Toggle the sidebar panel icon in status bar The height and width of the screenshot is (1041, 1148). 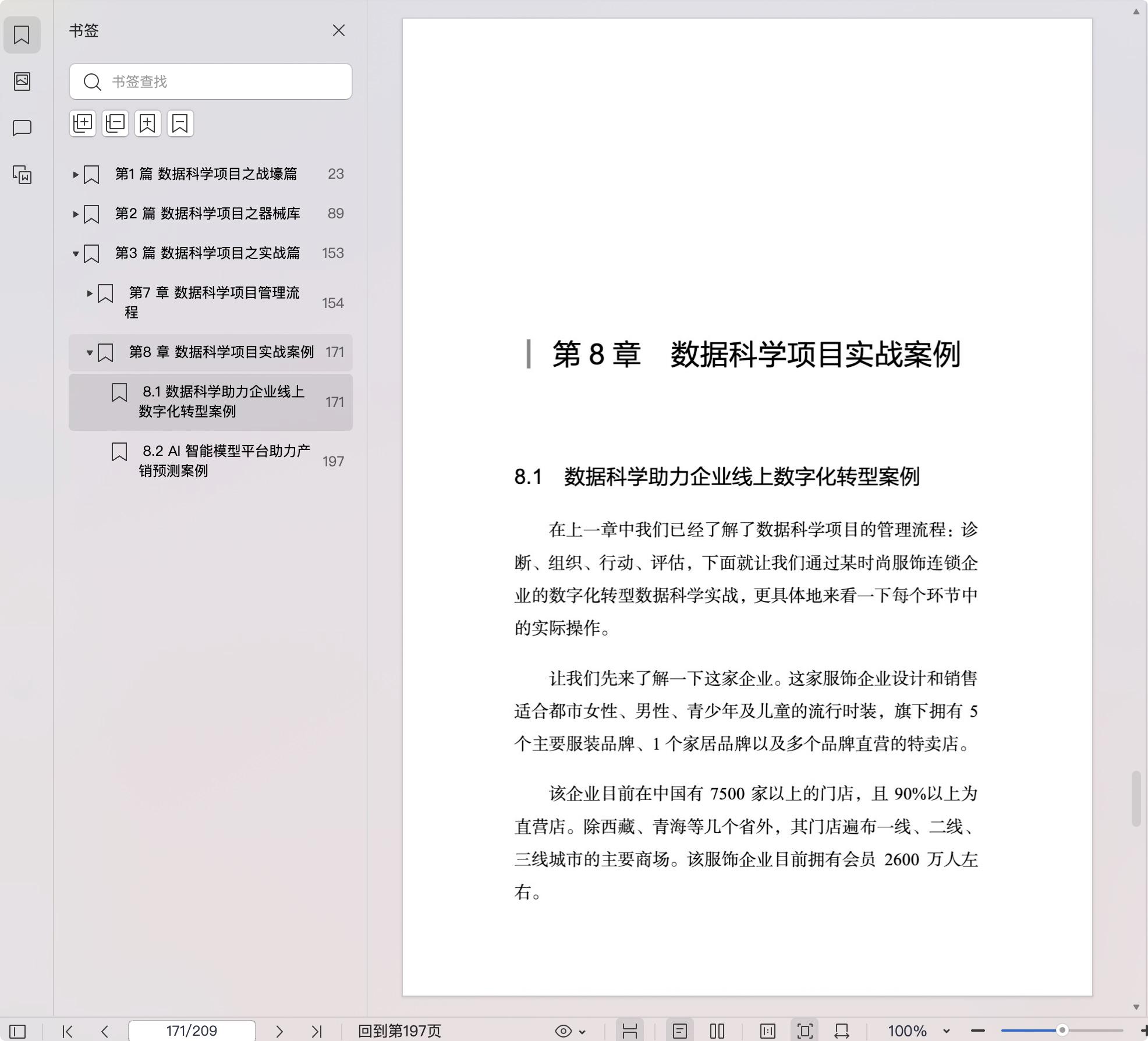coord(17,1031)
